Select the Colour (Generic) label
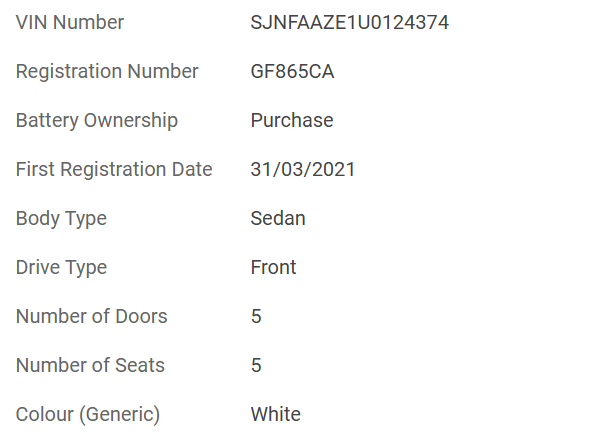 [x=88, y=415]
